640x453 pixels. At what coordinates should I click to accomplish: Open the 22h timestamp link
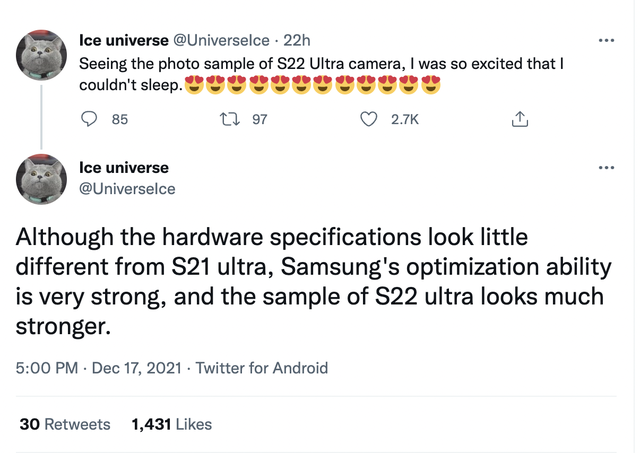(297, 41)
